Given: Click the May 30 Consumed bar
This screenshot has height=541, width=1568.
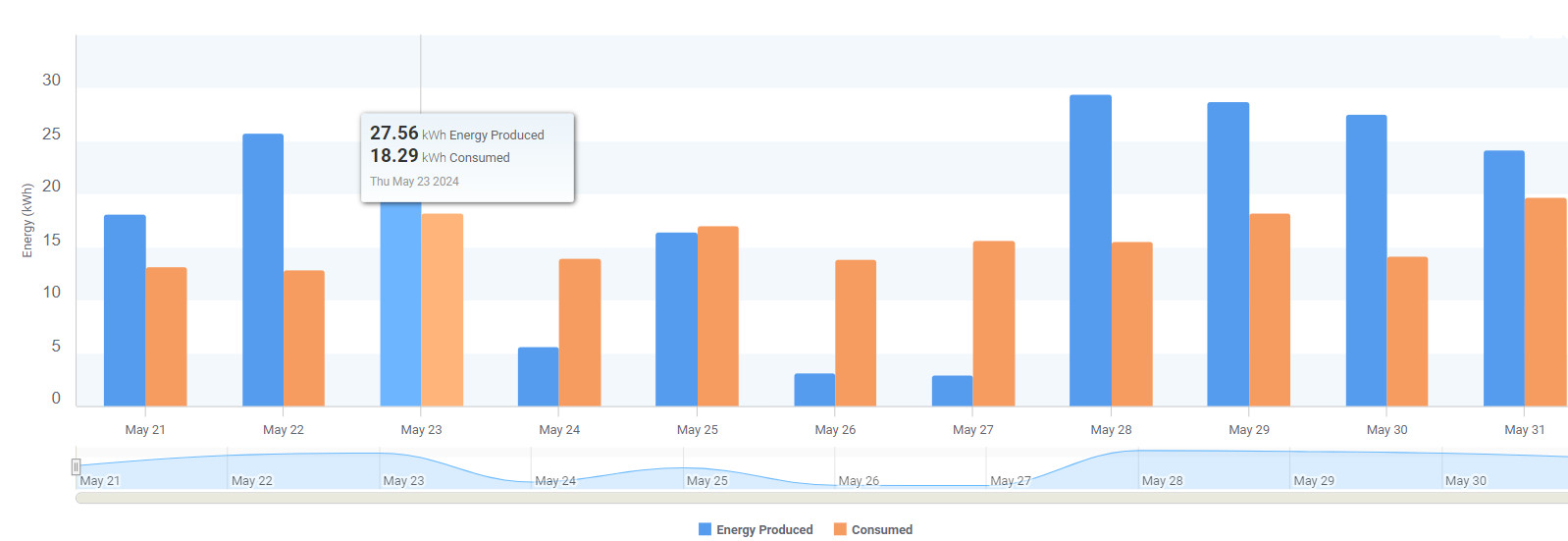Looking at the screenshot, I should (x=1407, y=331).
